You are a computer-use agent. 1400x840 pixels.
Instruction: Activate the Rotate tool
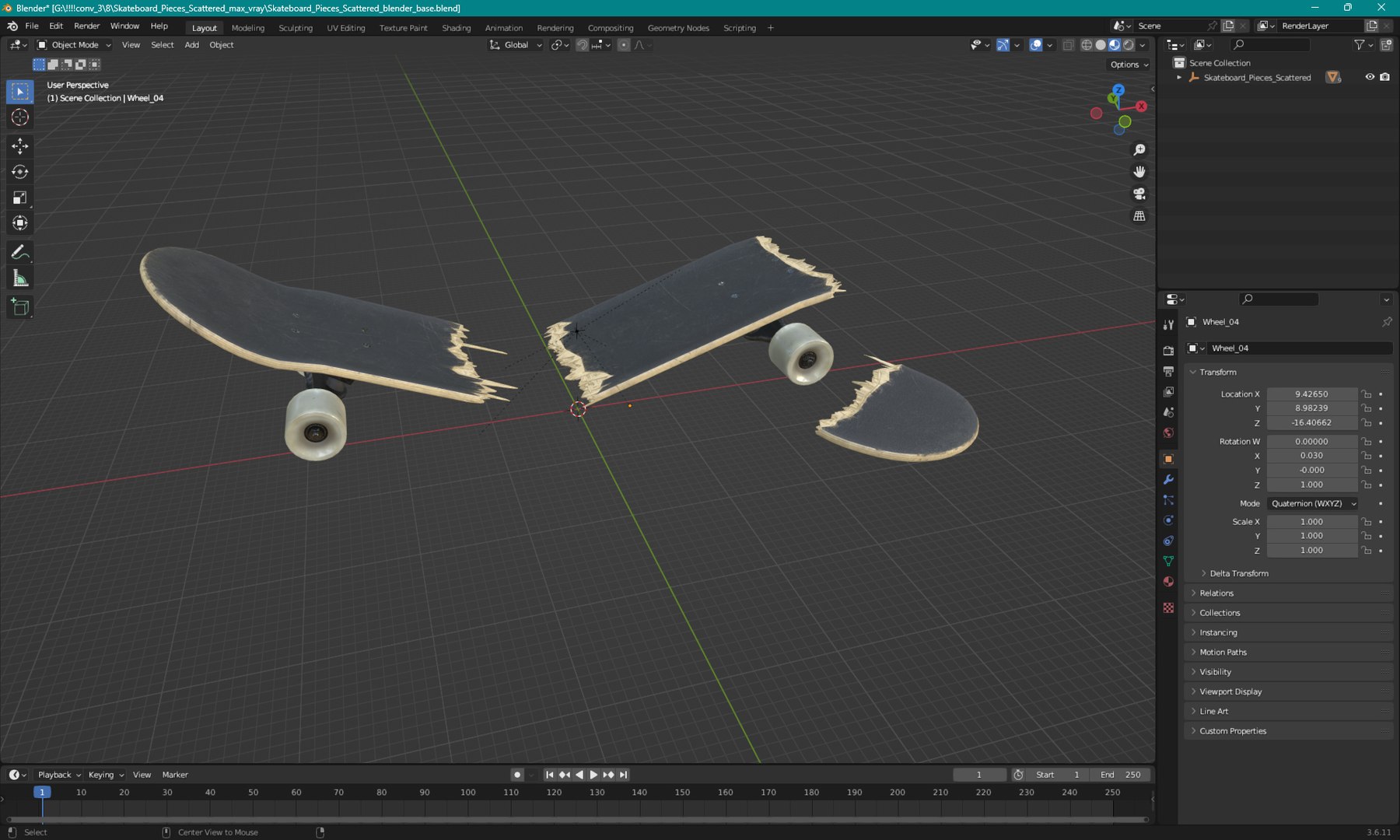point(20,172)
